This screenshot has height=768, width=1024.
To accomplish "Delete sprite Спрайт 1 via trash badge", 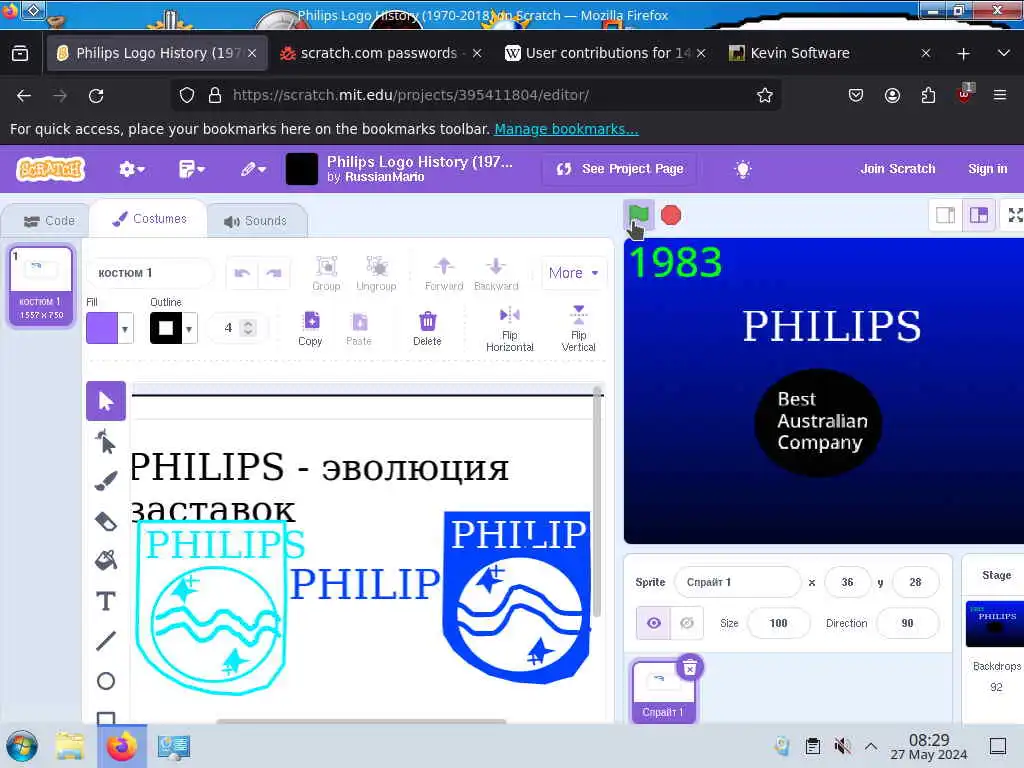I will (x=690, y=668).
